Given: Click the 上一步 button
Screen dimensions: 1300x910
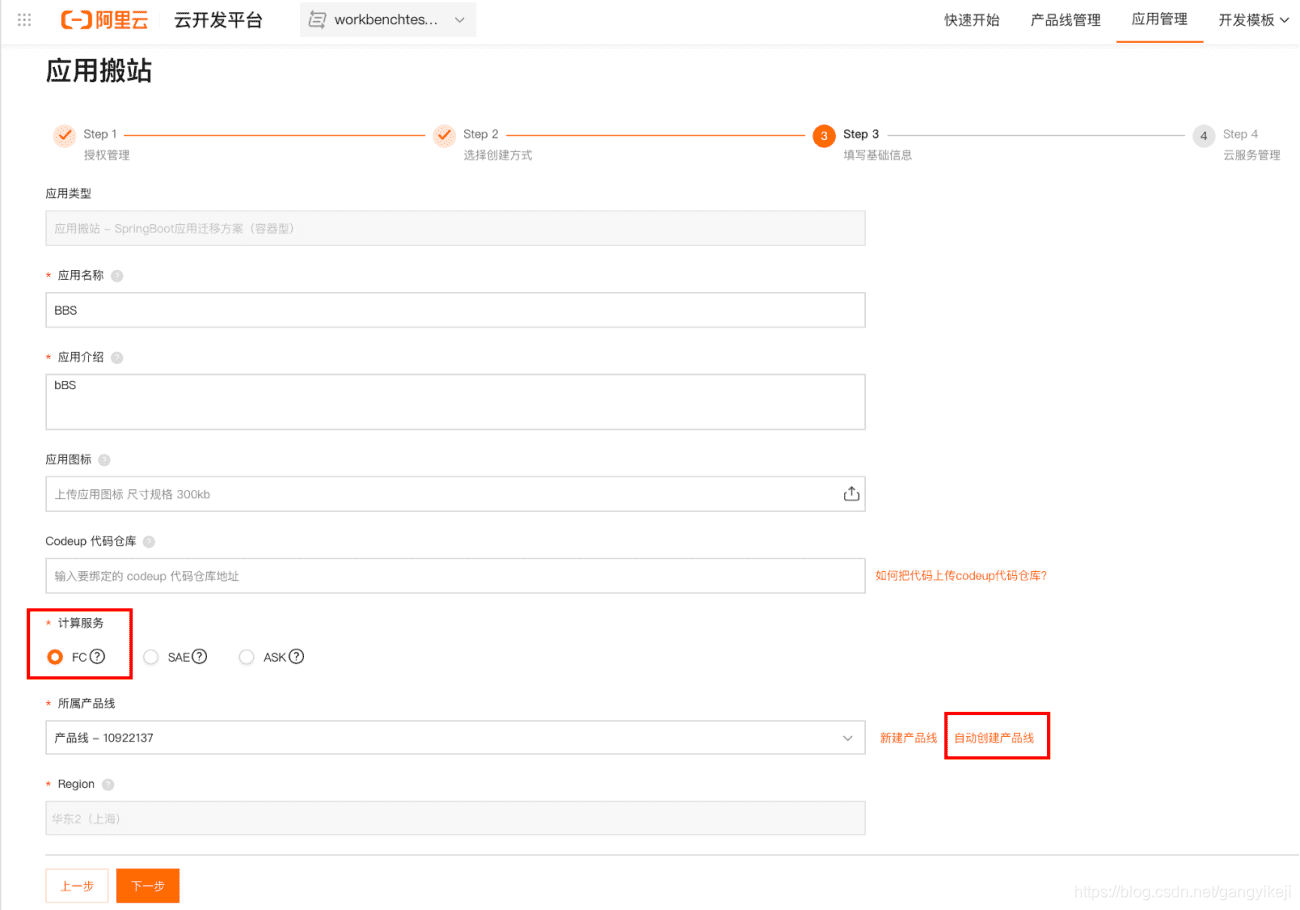Looking at the screenshot, I should tap(77, 886).
